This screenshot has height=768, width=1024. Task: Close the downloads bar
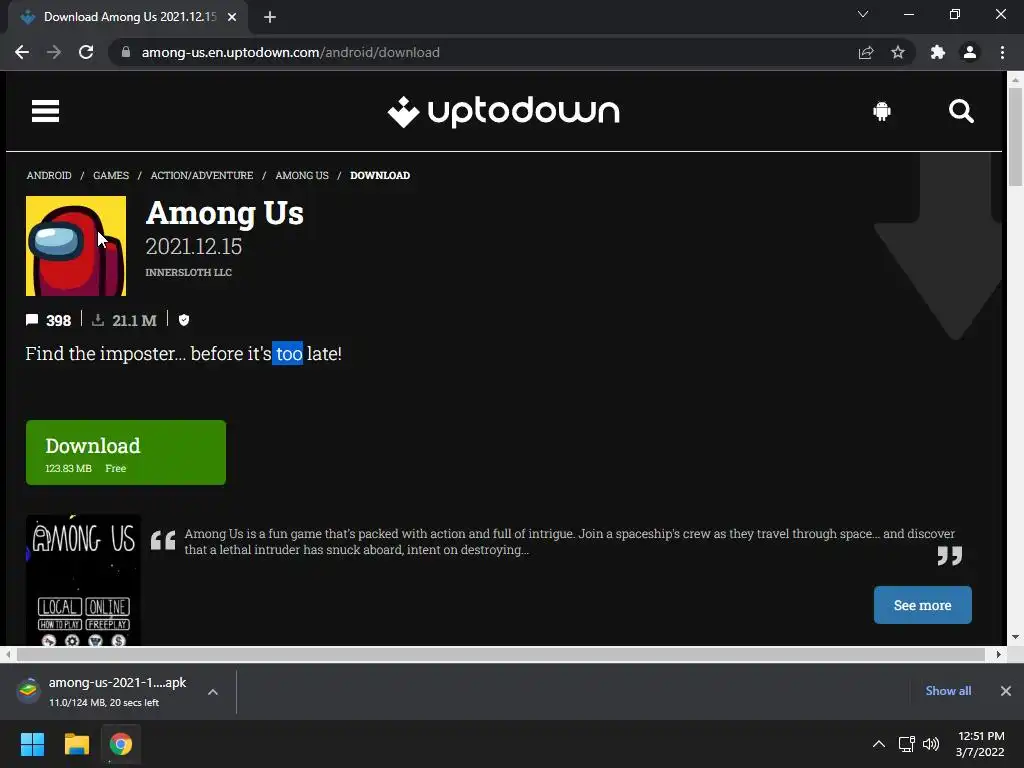tap(1006, 691)
